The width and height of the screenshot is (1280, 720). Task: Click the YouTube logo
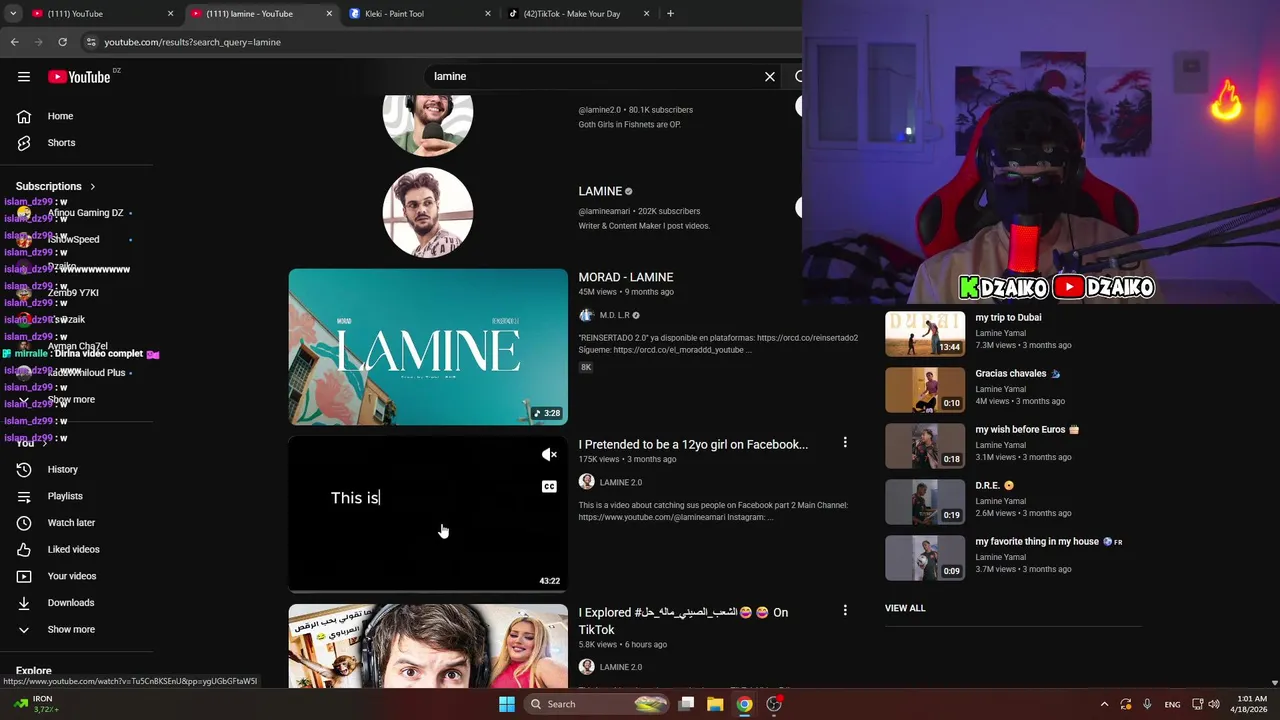click(79, 77)
